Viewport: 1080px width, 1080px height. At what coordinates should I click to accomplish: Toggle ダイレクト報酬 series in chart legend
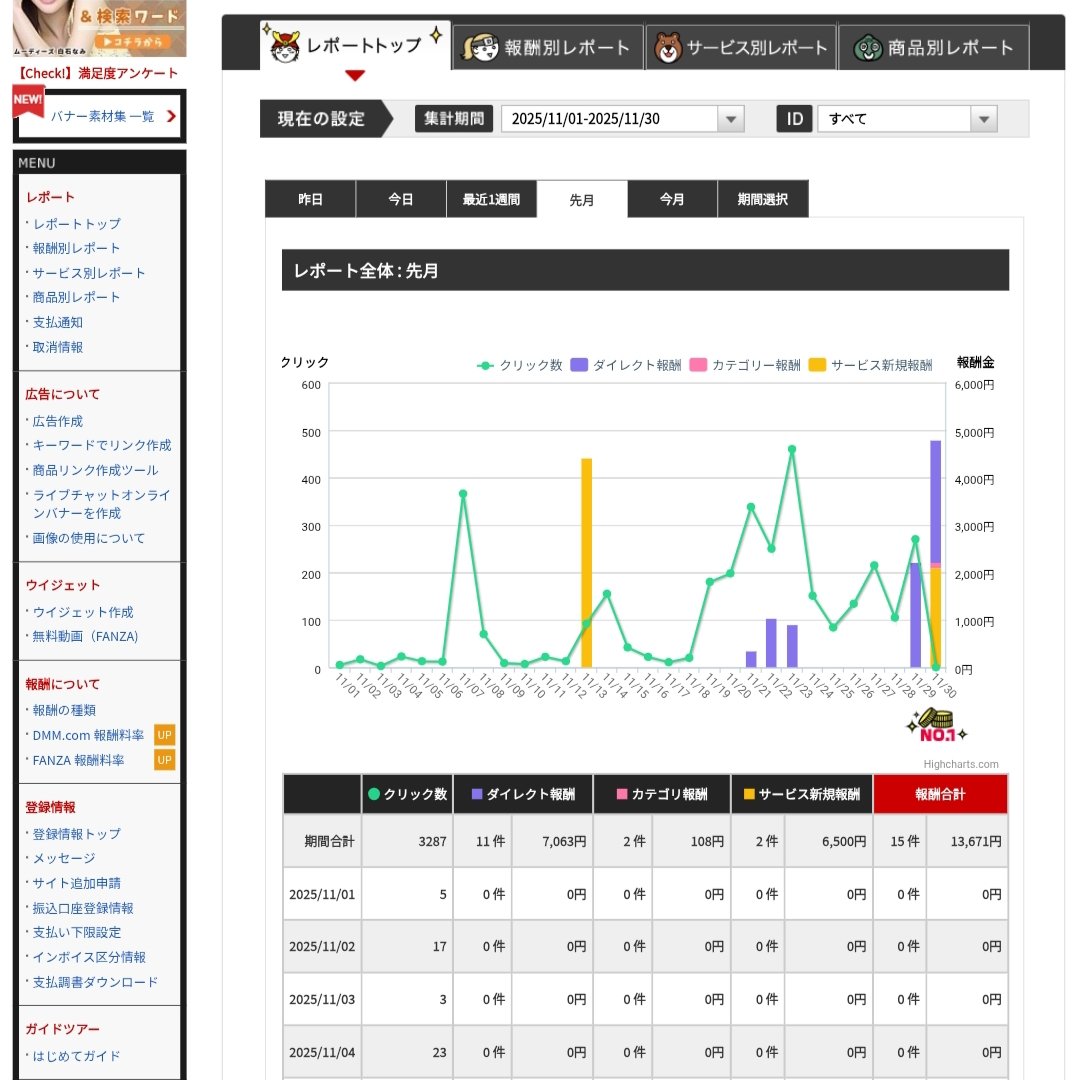point(626,365)
